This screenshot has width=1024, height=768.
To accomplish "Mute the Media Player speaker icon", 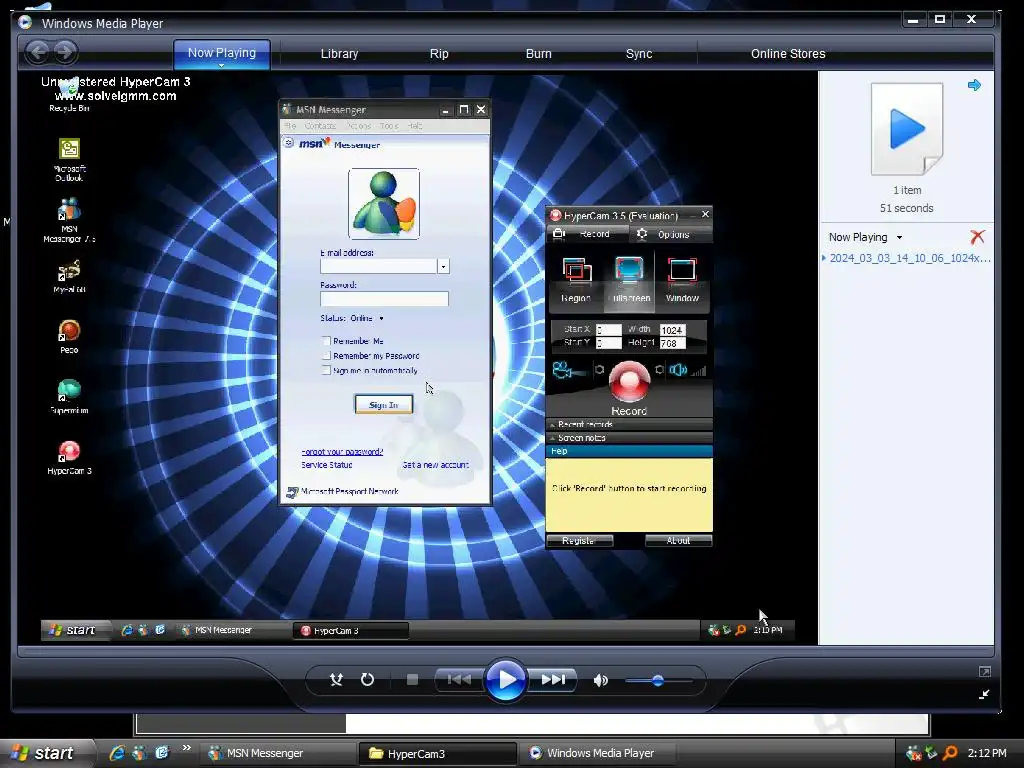I will click(600, 680).
